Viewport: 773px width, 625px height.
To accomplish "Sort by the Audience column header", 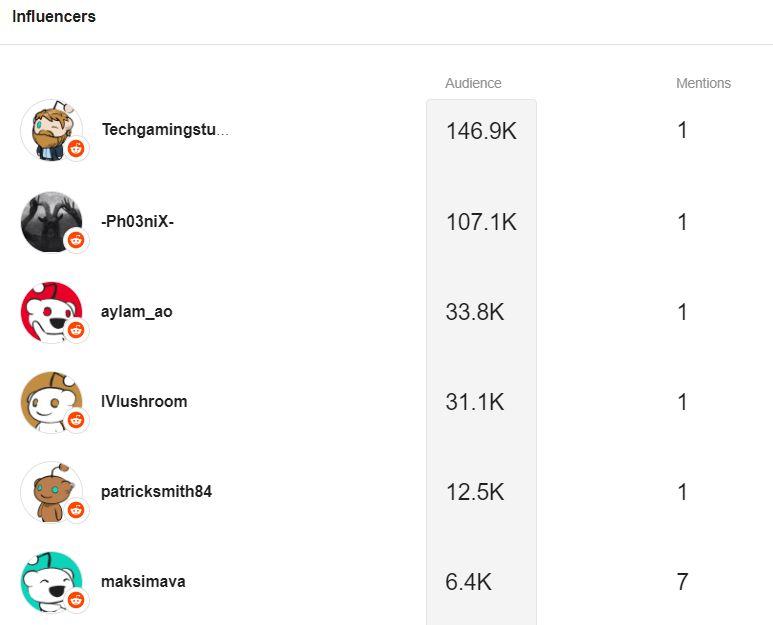I will 473,83.
